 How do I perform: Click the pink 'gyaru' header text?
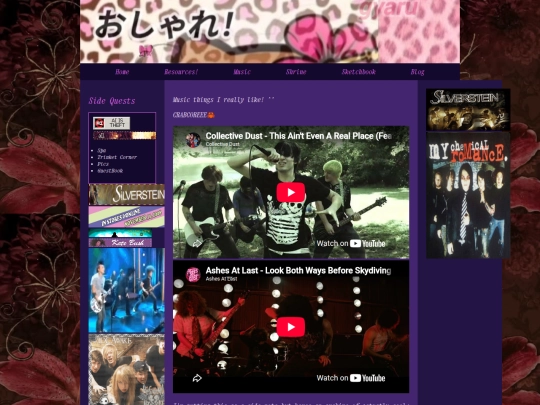coord(389,9)
